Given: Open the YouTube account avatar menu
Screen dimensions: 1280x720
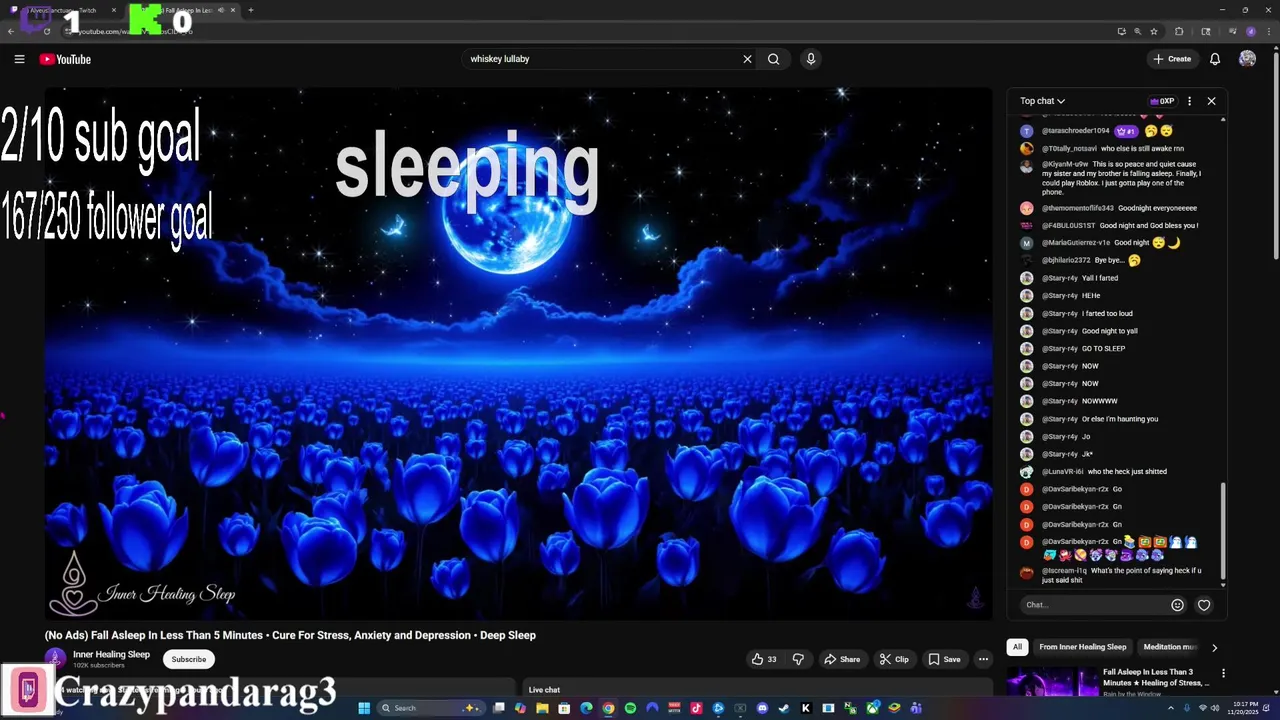Looking at the screenshot, I should [x=1247, y=59].
